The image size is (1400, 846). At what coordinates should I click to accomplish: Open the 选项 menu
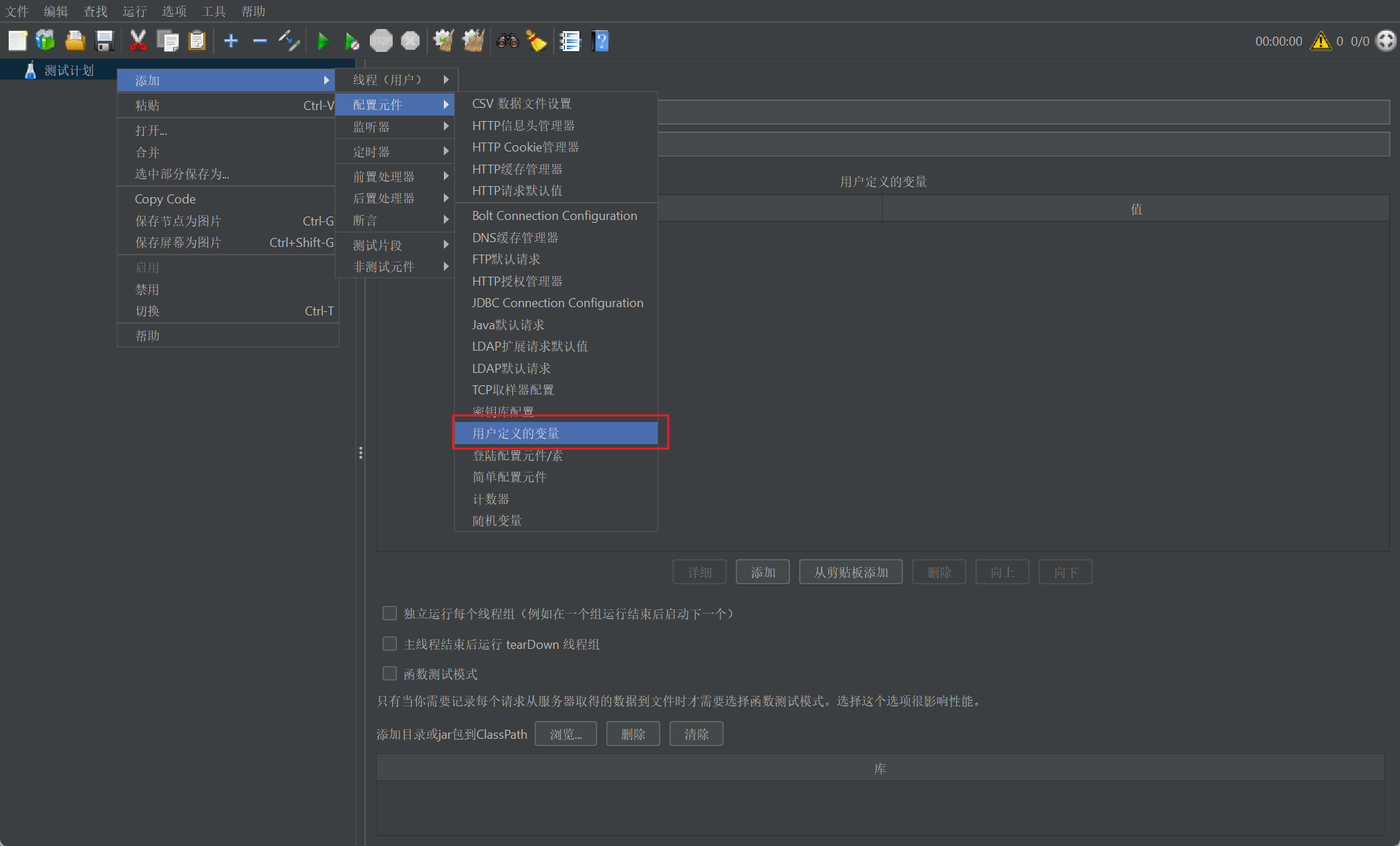(174, 11)
